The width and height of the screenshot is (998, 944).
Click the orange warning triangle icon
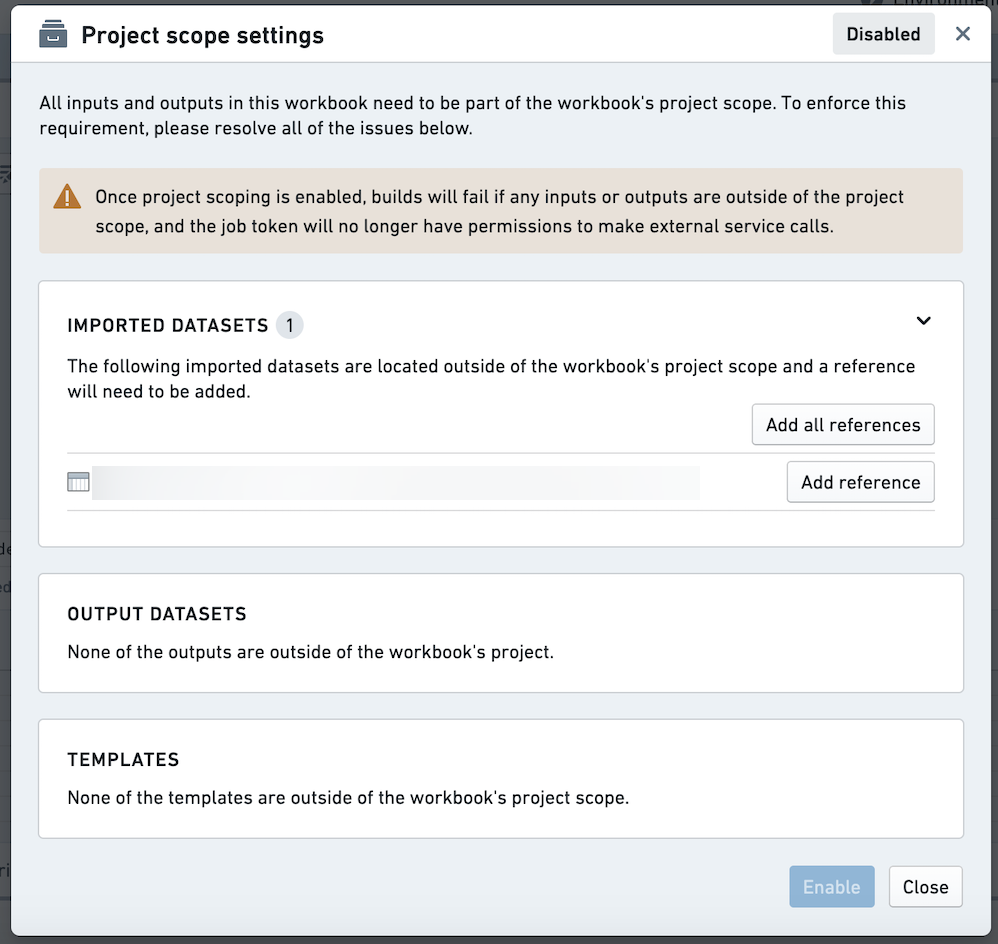tap(67, 197)
